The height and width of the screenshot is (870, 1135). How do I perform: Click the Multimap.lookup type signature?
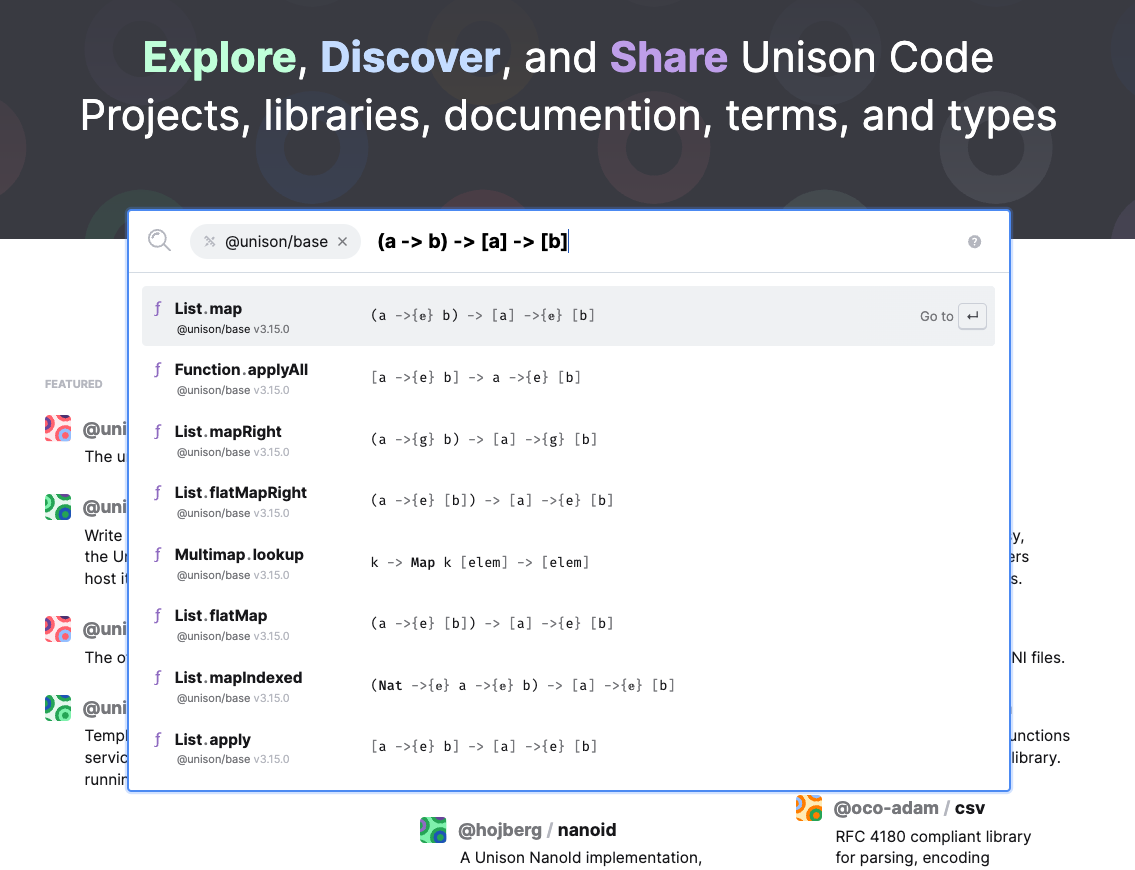coord(480,562)
